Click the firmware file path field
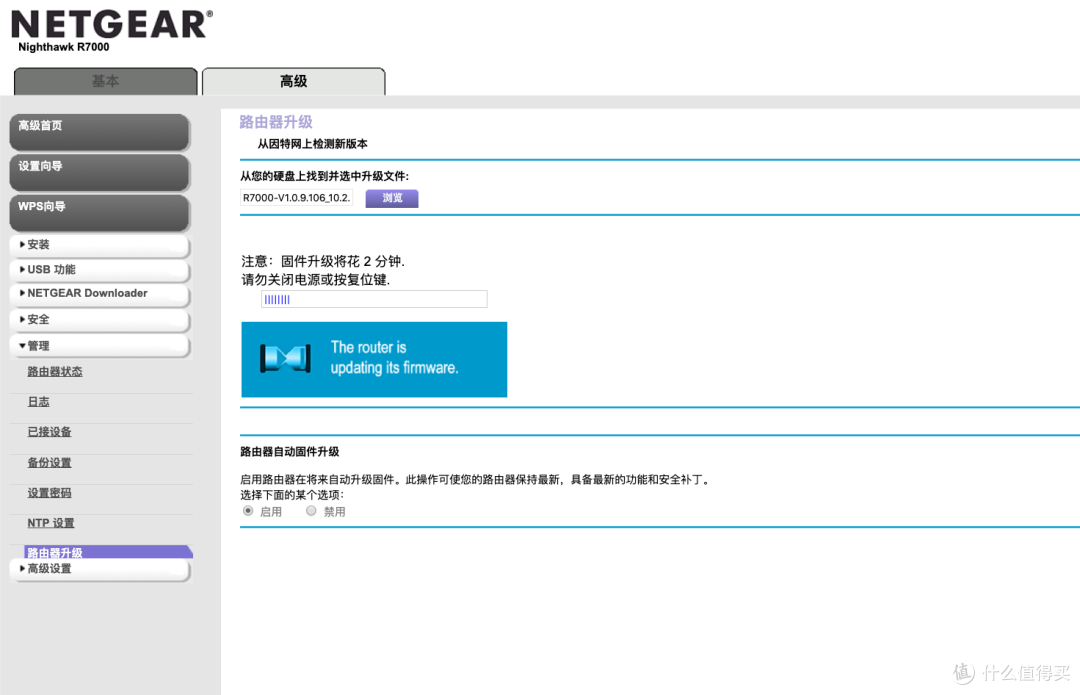1080x695 pixels. tap(297, 198)
